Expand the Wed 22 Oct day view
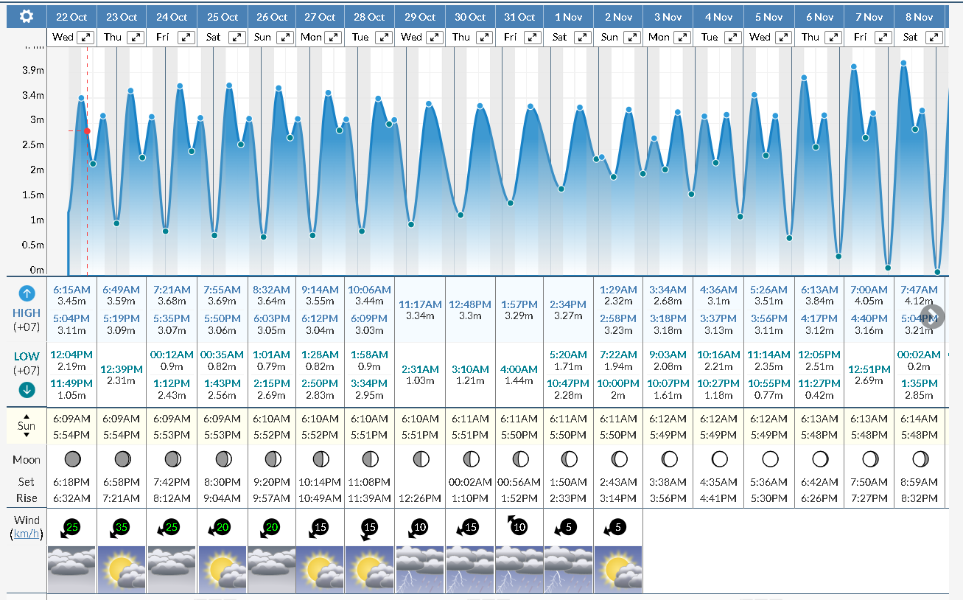963x600 pixels. (x=86, y=37)
